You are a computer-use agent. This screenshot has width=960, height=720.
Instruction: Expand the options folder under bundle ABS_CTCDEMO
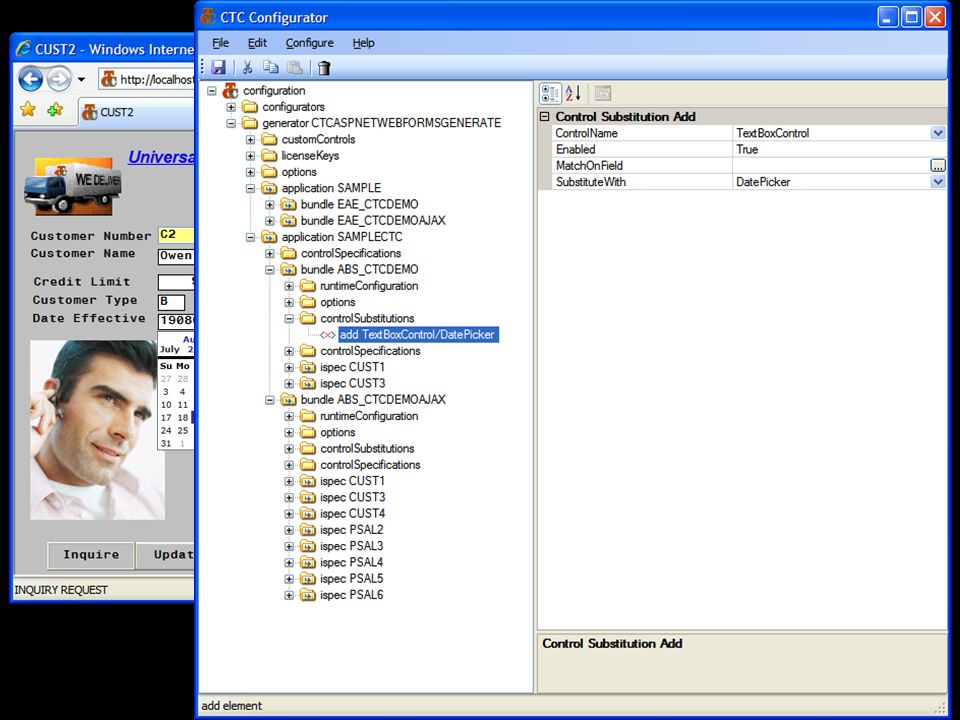coord(289,302)
